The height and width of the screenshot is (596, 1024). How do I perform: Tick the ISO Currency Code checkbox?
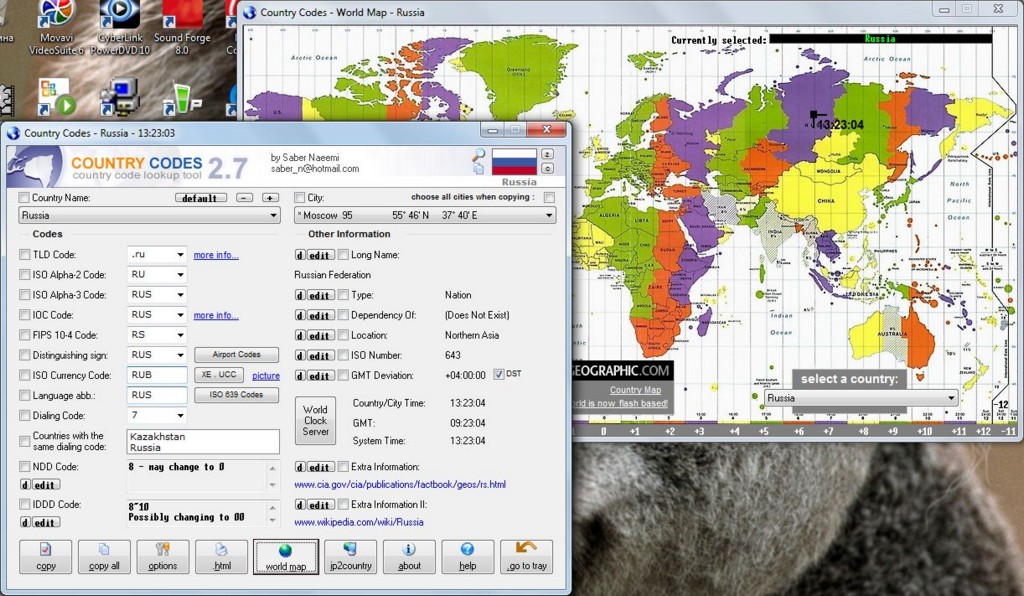25,375
